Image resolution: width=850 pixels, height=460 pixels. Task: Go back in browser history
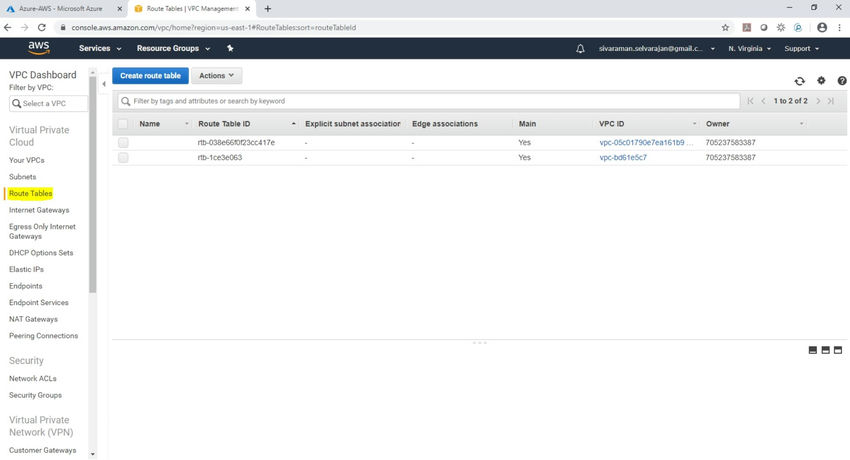click(8, 27)
